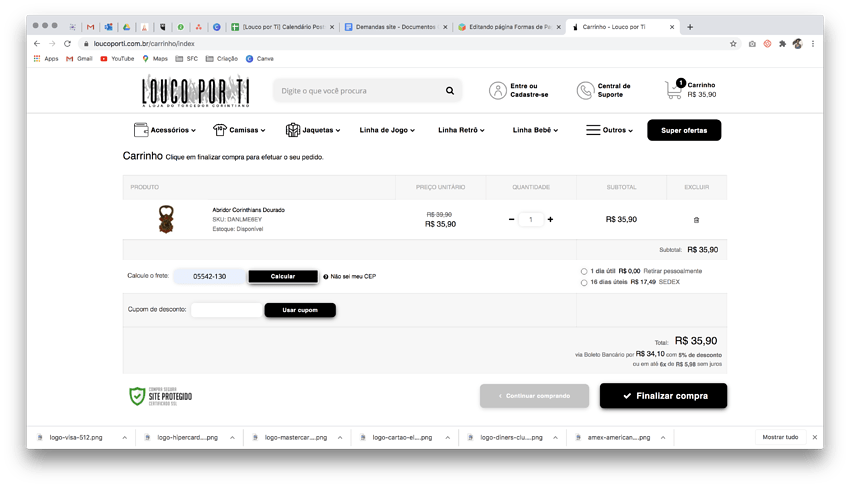Viewport: 850px width, 487px height.
Task: Expand the Jaquetas menu
Action: tap(313, 130)
